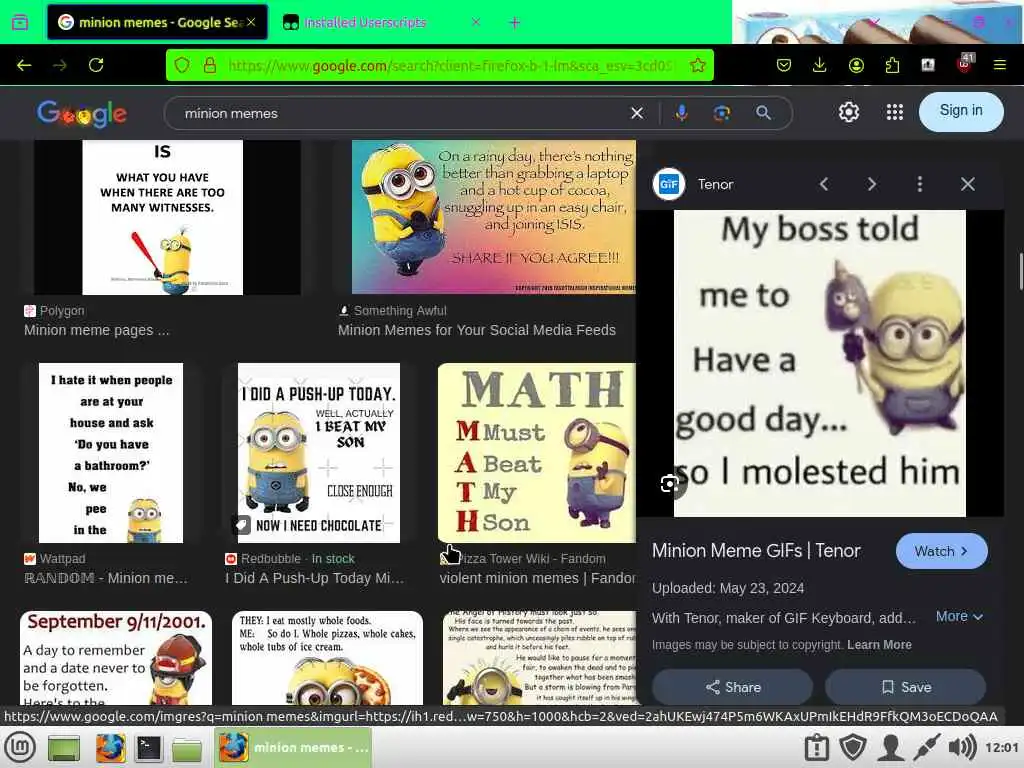The height and width of the screenshot is (768, 1024).
Task: Open Minion Meme GIFs | Tenor title link
Action: coord(756,551)
